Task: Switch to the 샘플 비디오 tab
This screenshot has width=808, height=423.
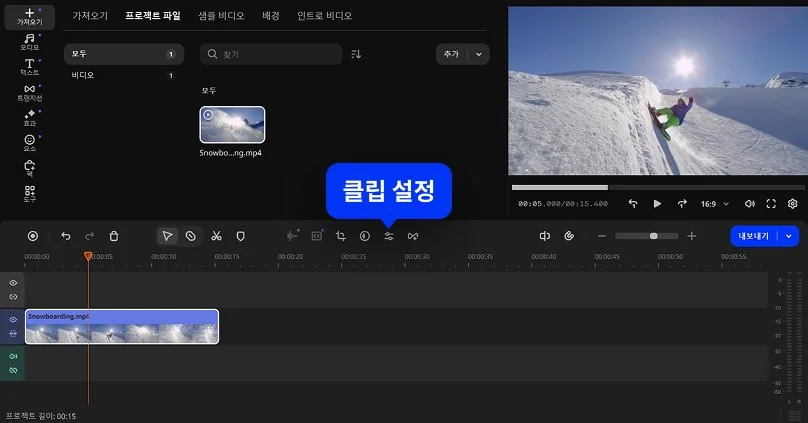Action: pos(219,16)
